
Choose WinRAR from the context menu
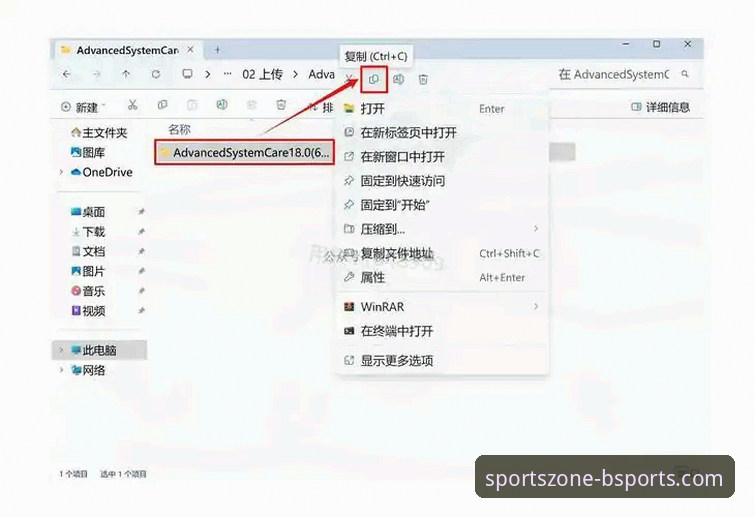[x=443, y=306]
